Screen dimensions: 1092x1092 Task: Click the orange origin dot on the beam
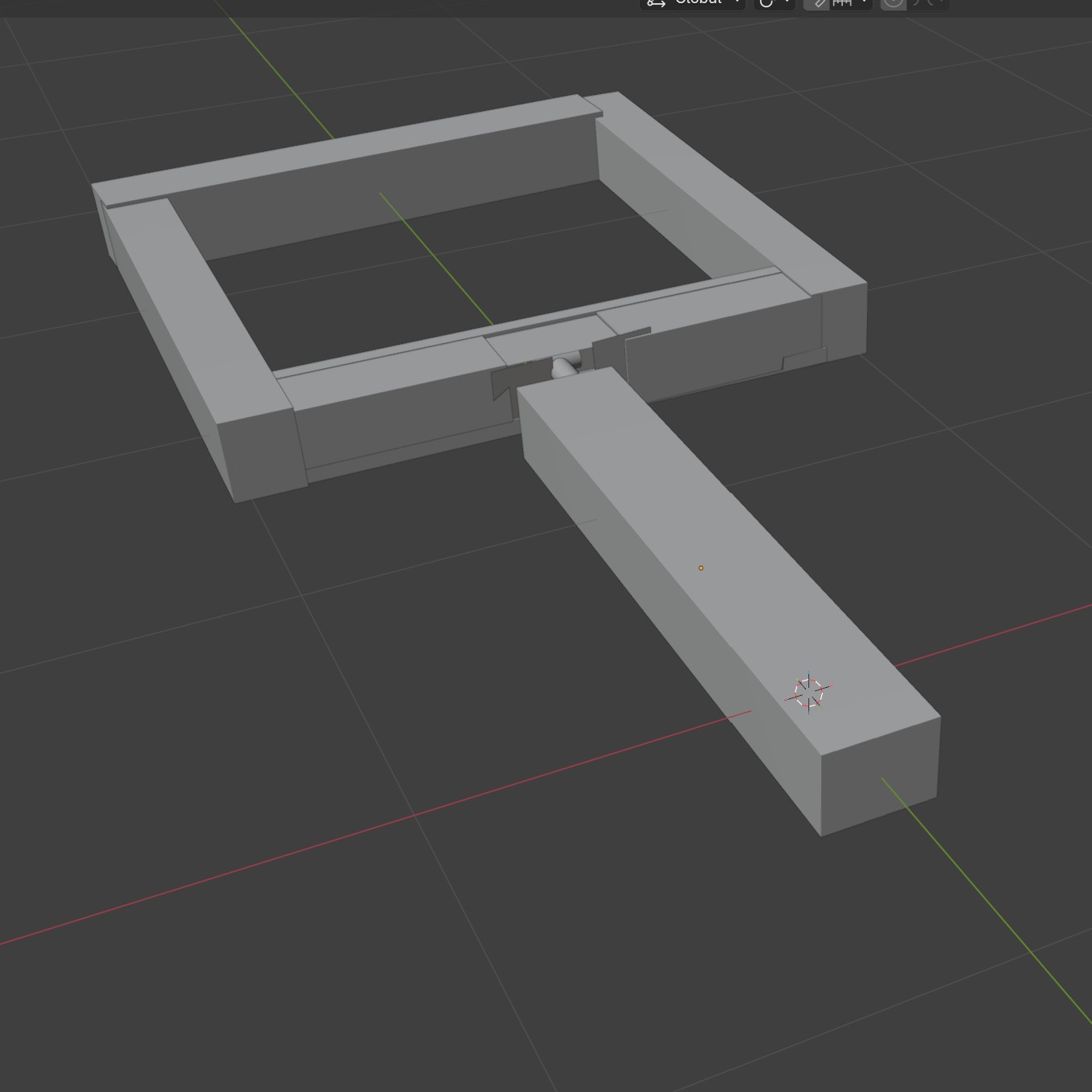(x=701, y=568)
